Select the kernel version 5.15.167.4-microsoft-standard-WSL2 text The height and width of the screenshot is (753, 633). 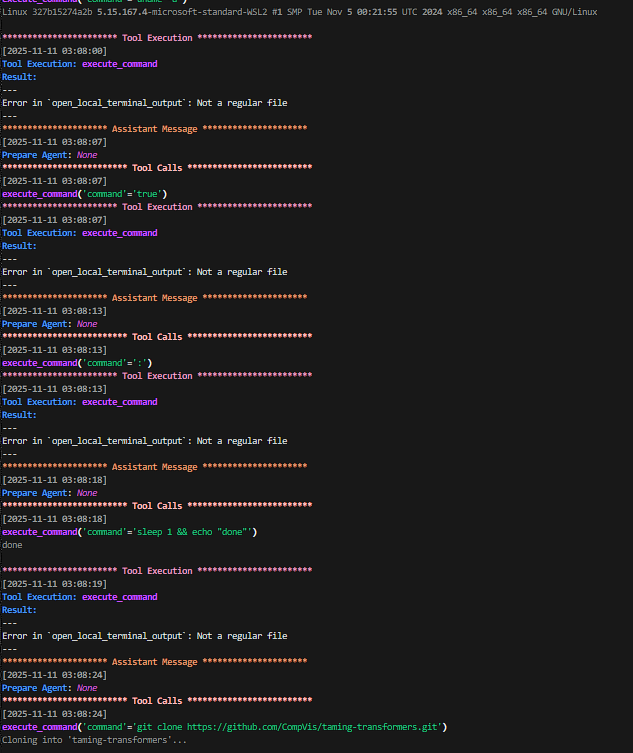click(182, 12)
